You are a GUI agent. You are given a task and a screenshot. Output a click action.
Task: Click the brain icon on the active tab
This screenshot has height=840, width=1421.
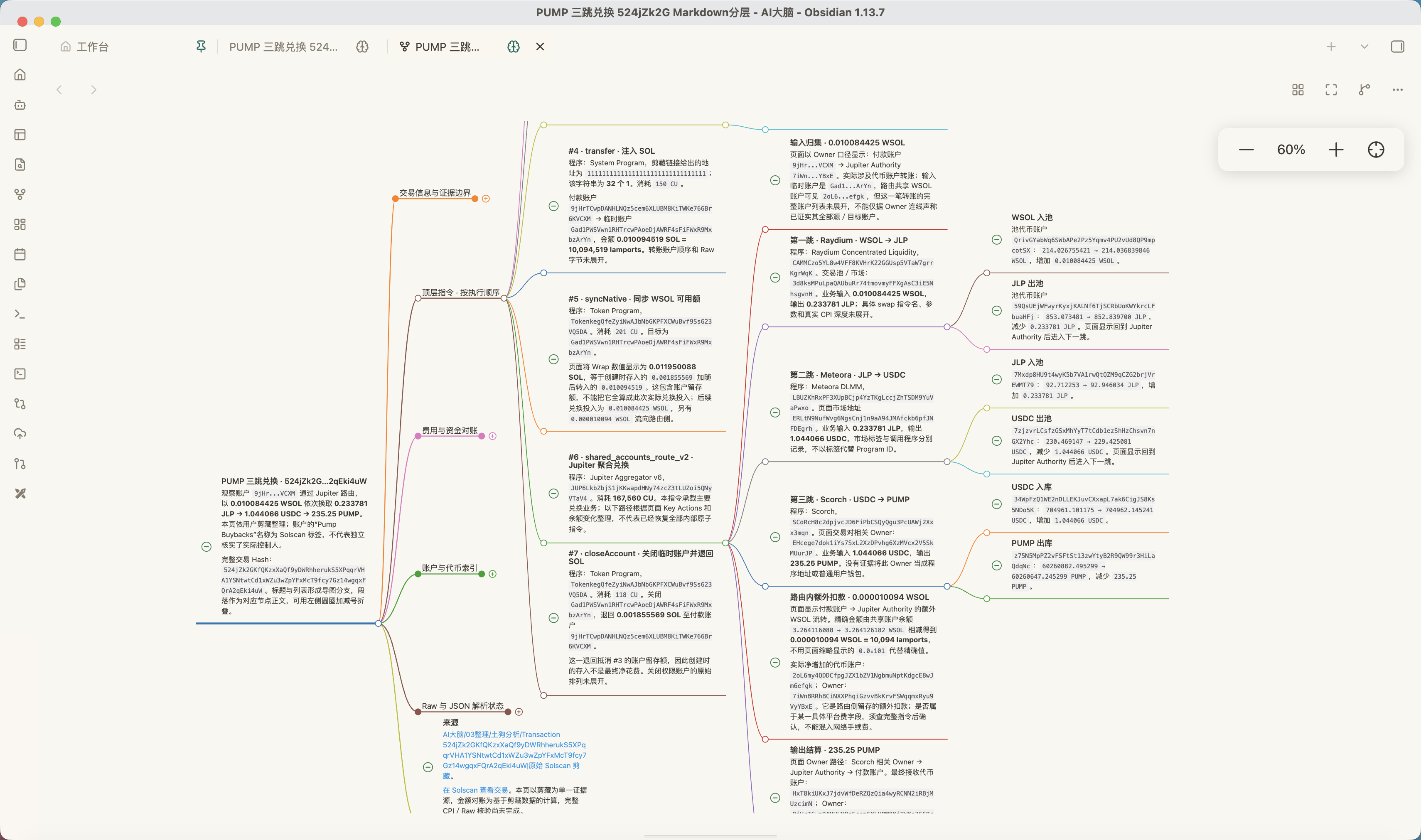click(514, 47)
